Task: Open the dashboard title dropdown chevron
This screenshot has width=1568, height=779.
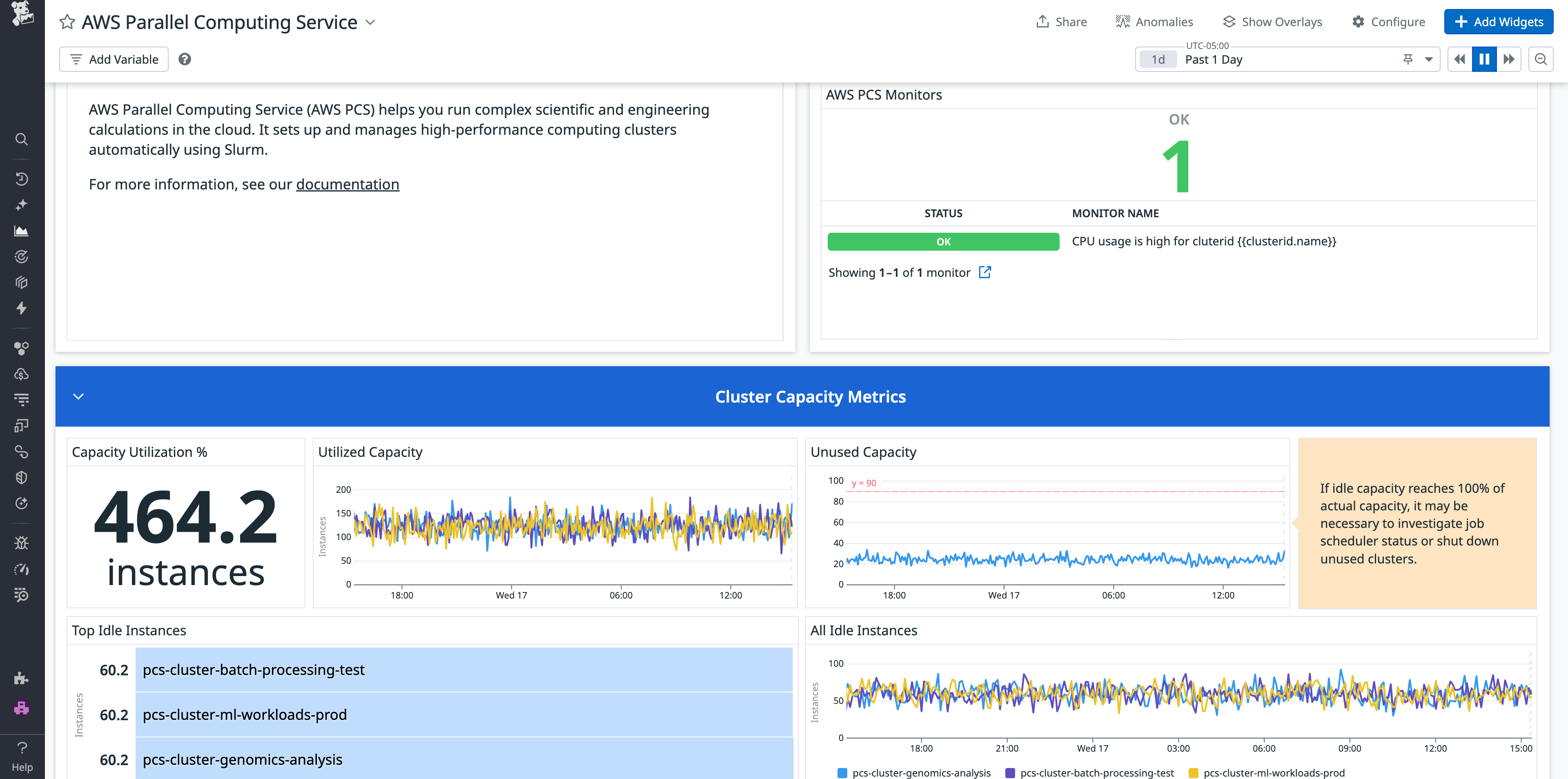Action: point(370,22)
